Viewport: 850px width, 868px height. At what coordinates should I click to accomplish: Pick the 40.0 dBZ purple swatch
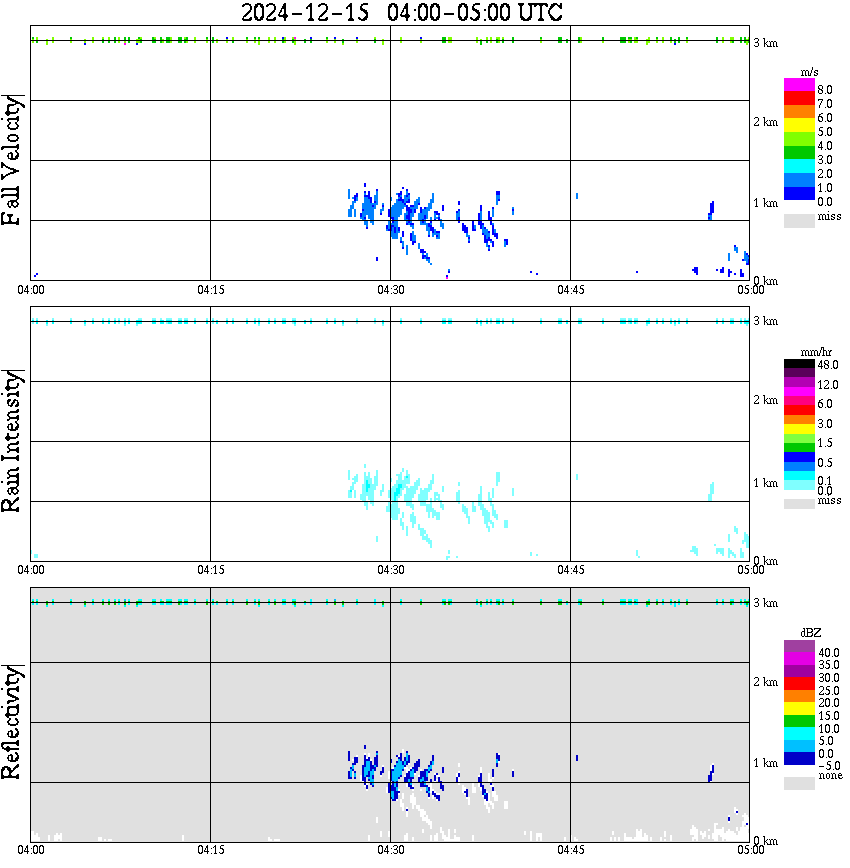[x=799, y=646]
